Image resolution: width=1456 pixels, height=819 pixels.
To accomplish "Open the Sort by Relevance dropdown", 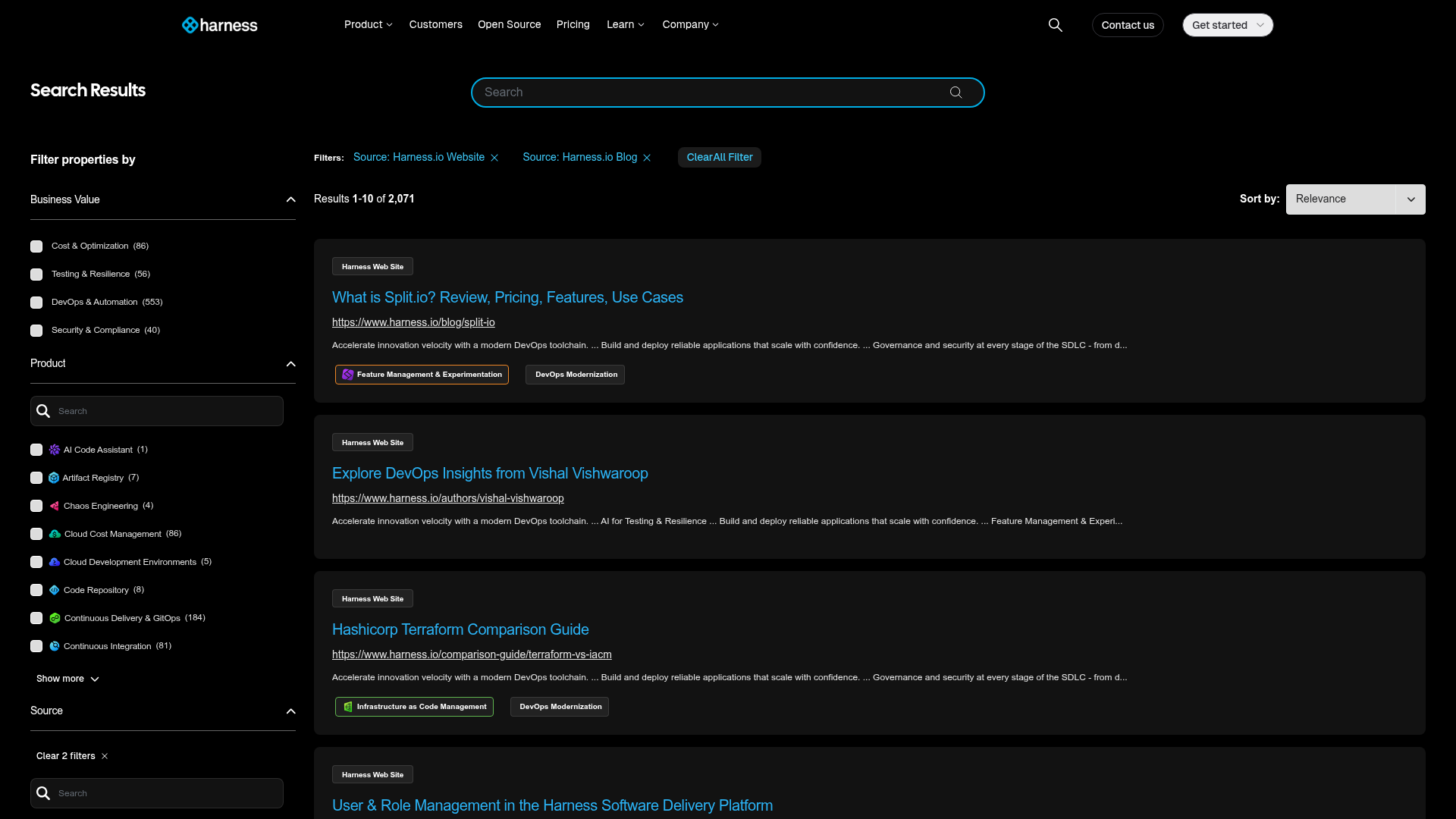I will point(1355,199).
